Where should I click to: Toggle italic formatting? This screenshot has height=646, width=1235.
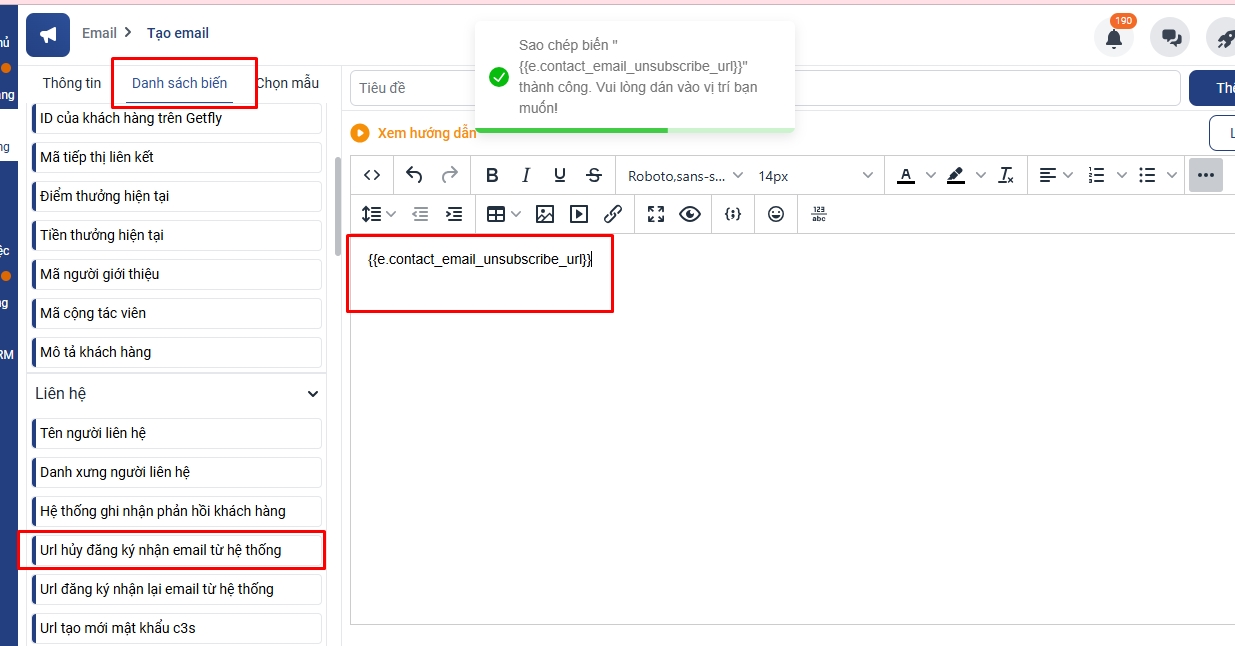(x=526, y=175)
